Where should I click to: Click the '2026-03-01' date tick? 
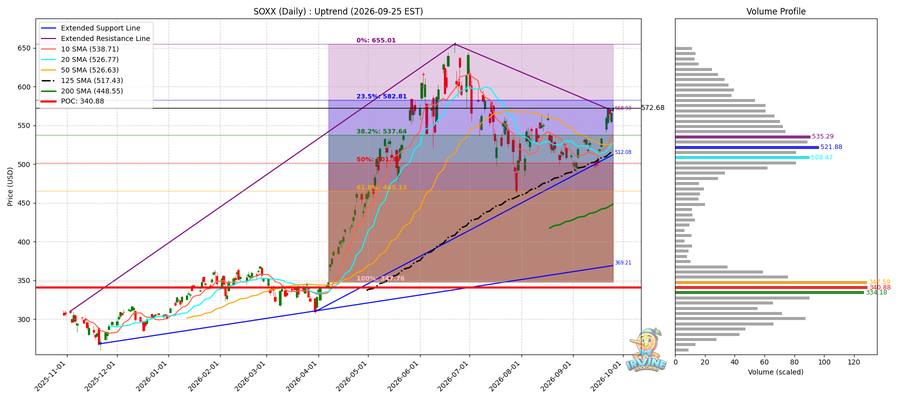pyautogui.click(x=252, y=375)
